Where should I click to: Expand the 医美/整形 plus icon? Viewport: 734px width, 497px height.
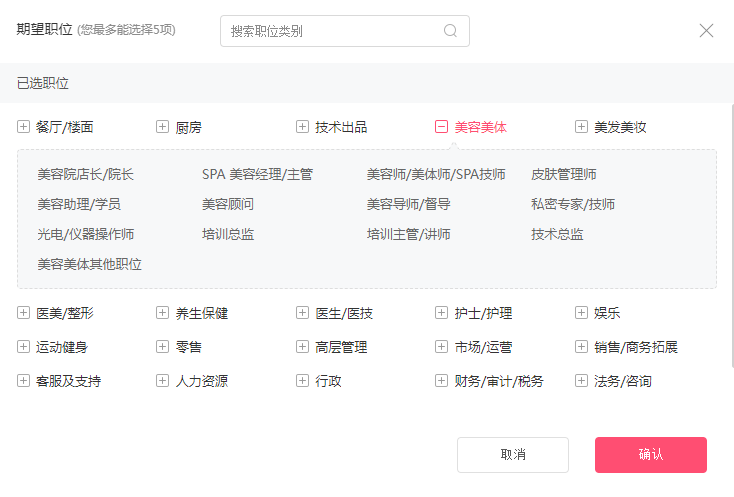23,313
